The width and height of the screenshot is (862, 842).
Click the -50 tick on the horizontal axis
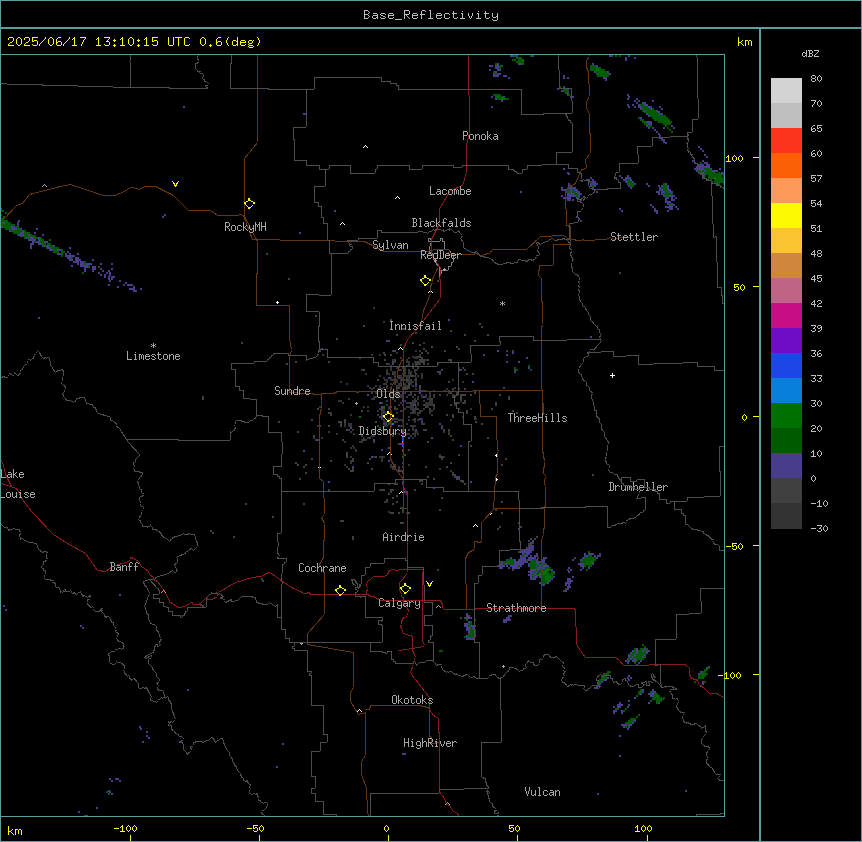[x=255, y=828]
